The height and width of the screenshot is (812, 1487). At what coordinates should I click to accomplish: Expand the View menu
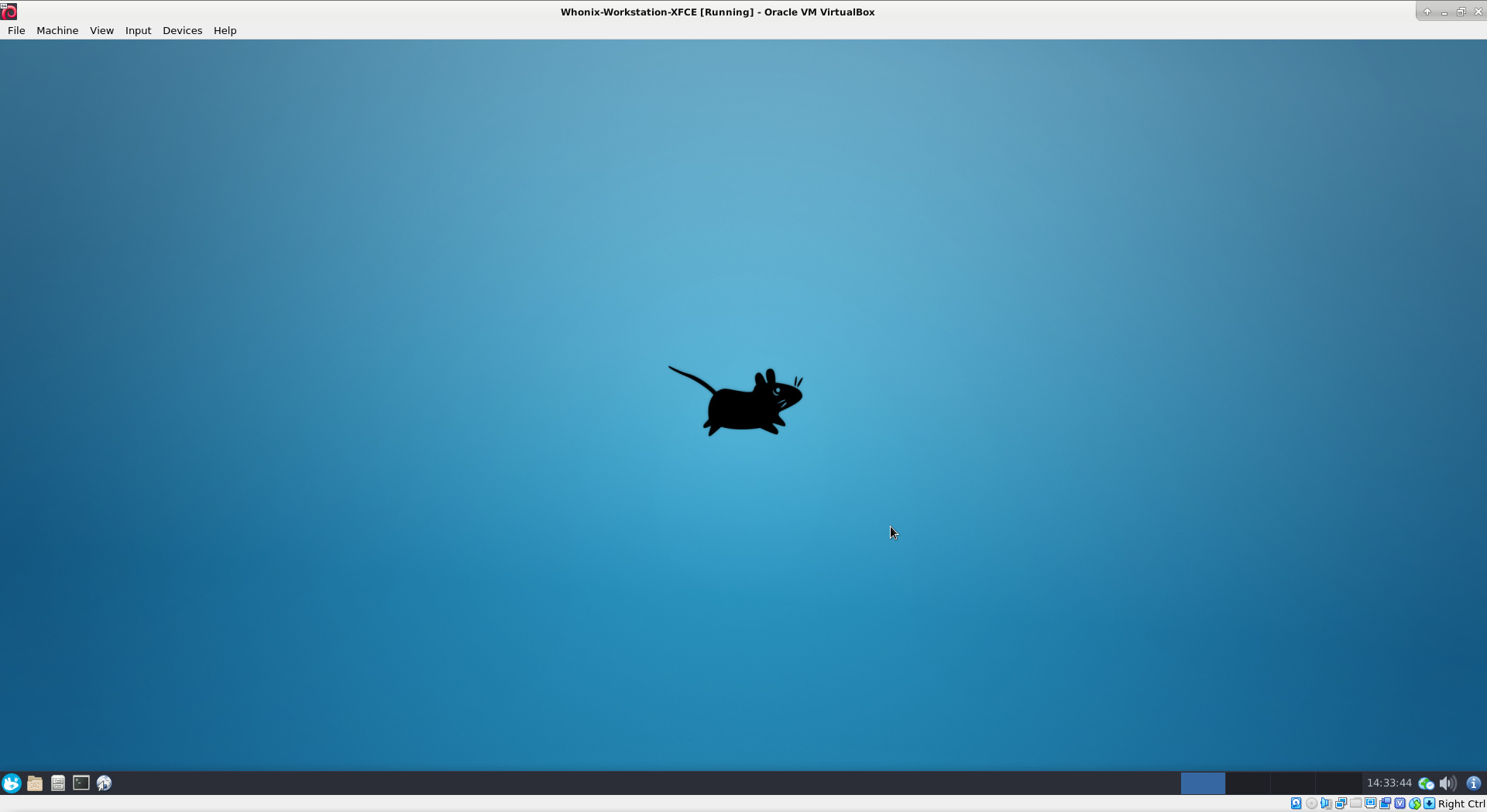101,30
